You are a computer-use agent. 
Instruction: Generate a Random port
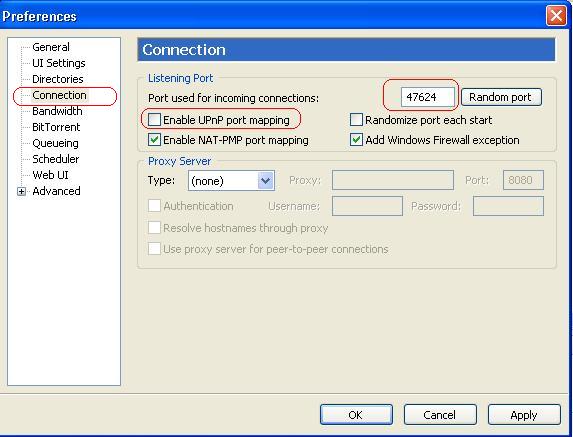501,97
